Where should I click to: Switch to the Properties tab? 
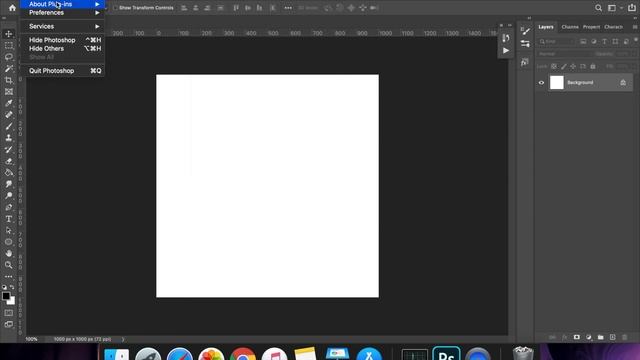point(591,27)
